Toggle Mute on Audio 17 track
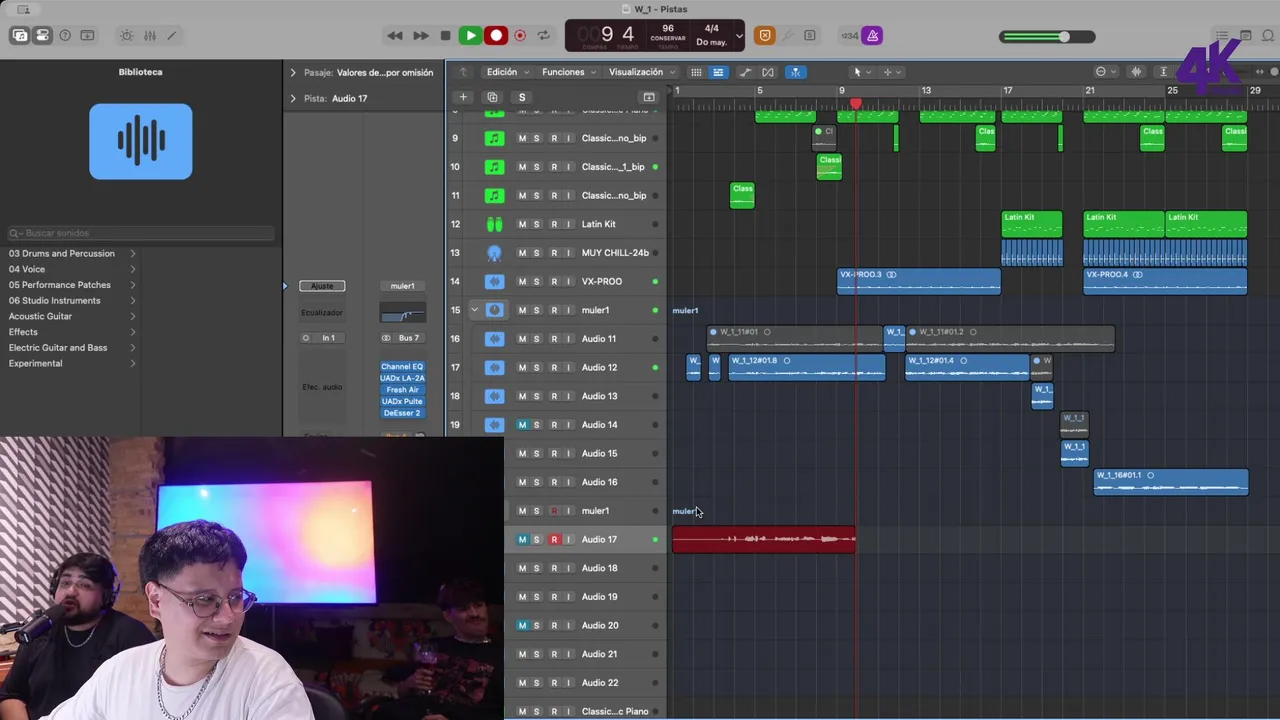 point(522,540)
